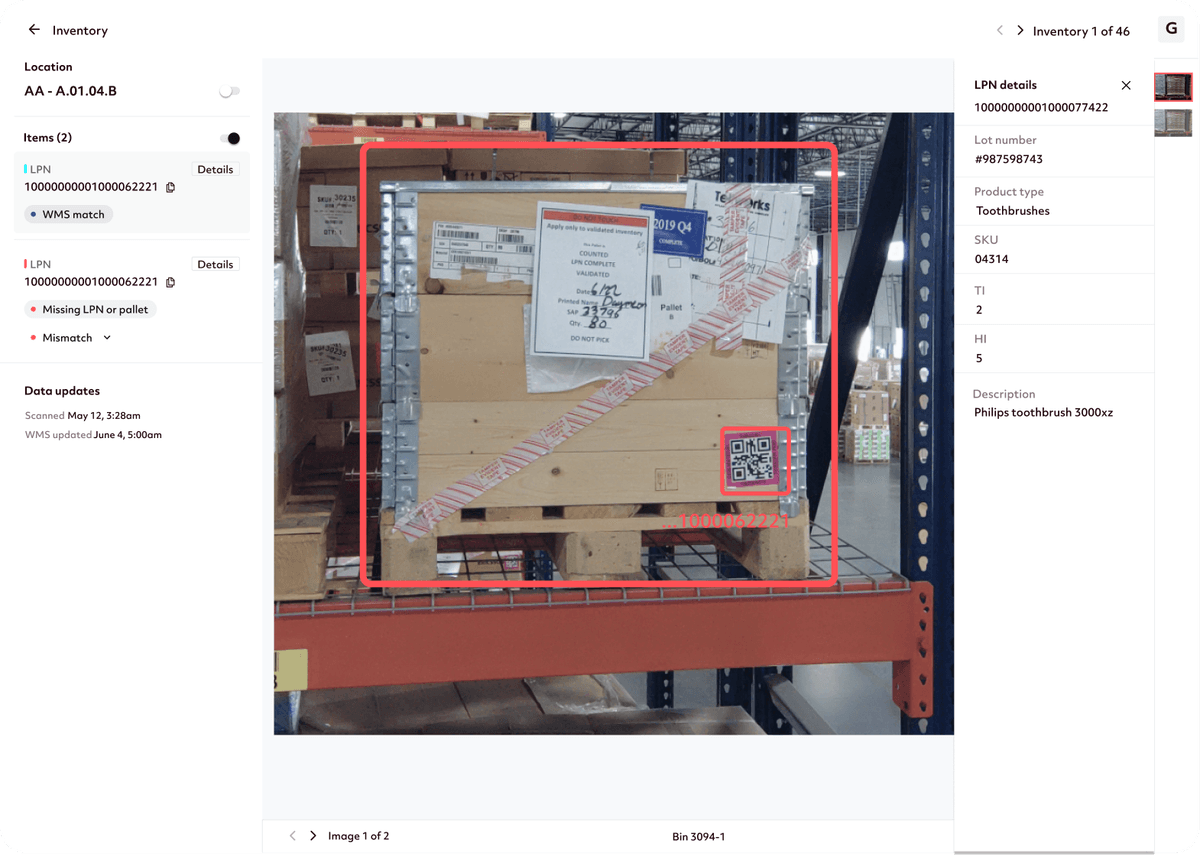
Task: Show next image in bottom bar
Action: (x=313, y=836)
